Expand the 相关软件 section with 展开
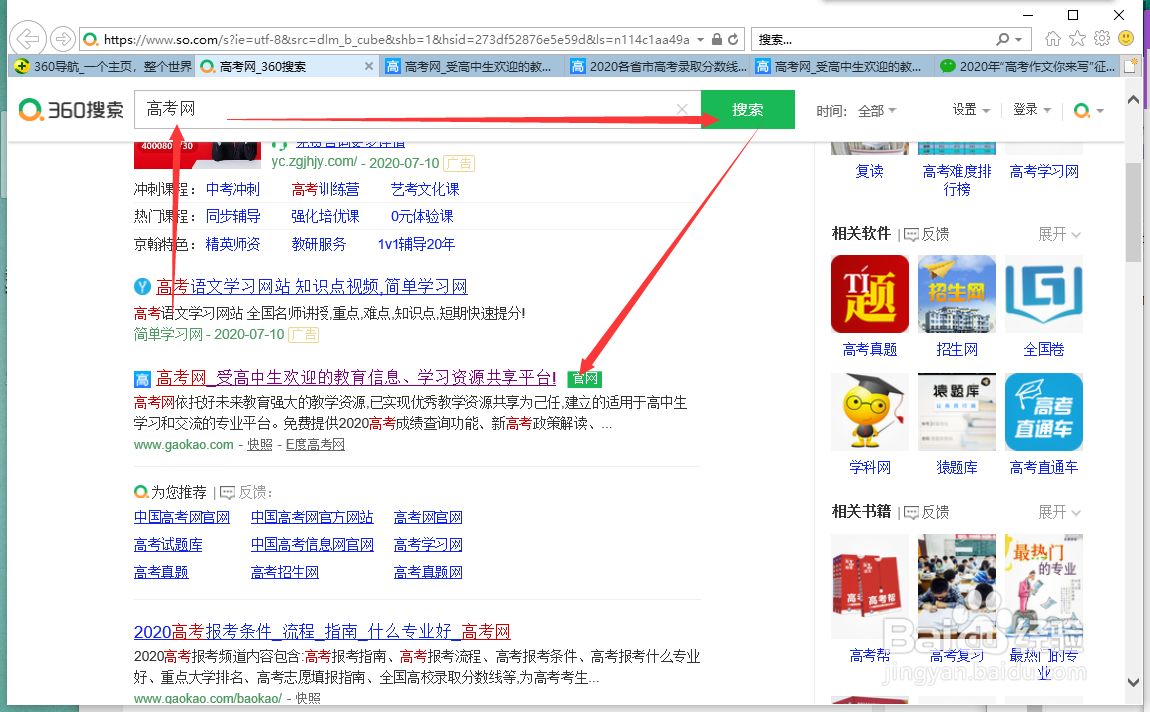This screenshot has height=712, width=1150. point(1059,234)
